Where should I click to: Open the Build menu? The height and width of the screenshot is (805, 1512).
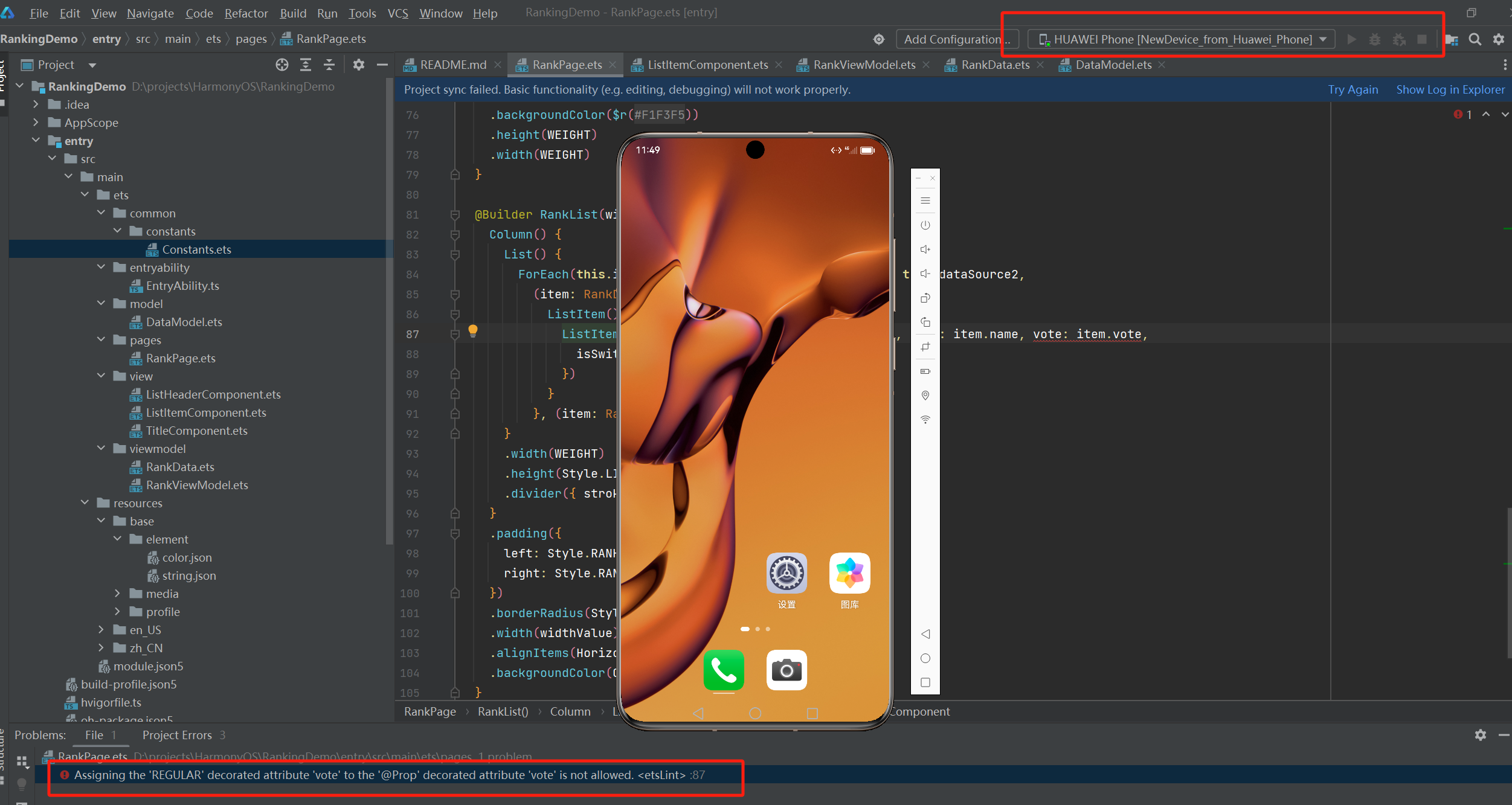293,13
